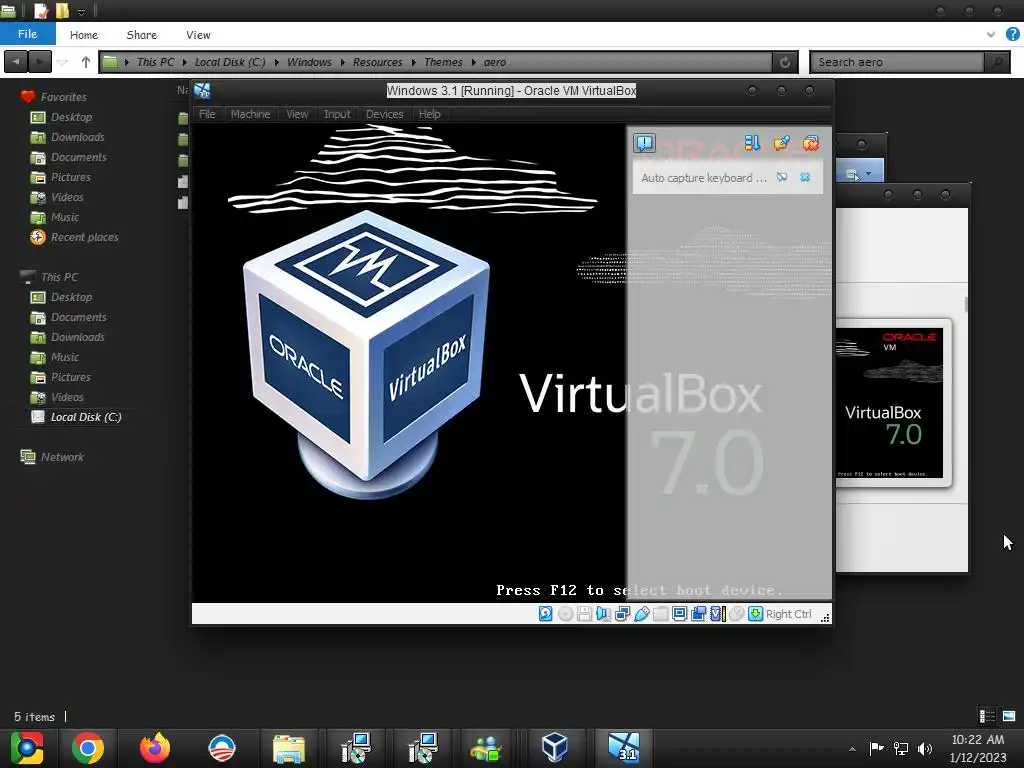The height and width of the screenshot is (768, 1024).
Task: Click the Right Ctrl host key label
Action: 788,615
